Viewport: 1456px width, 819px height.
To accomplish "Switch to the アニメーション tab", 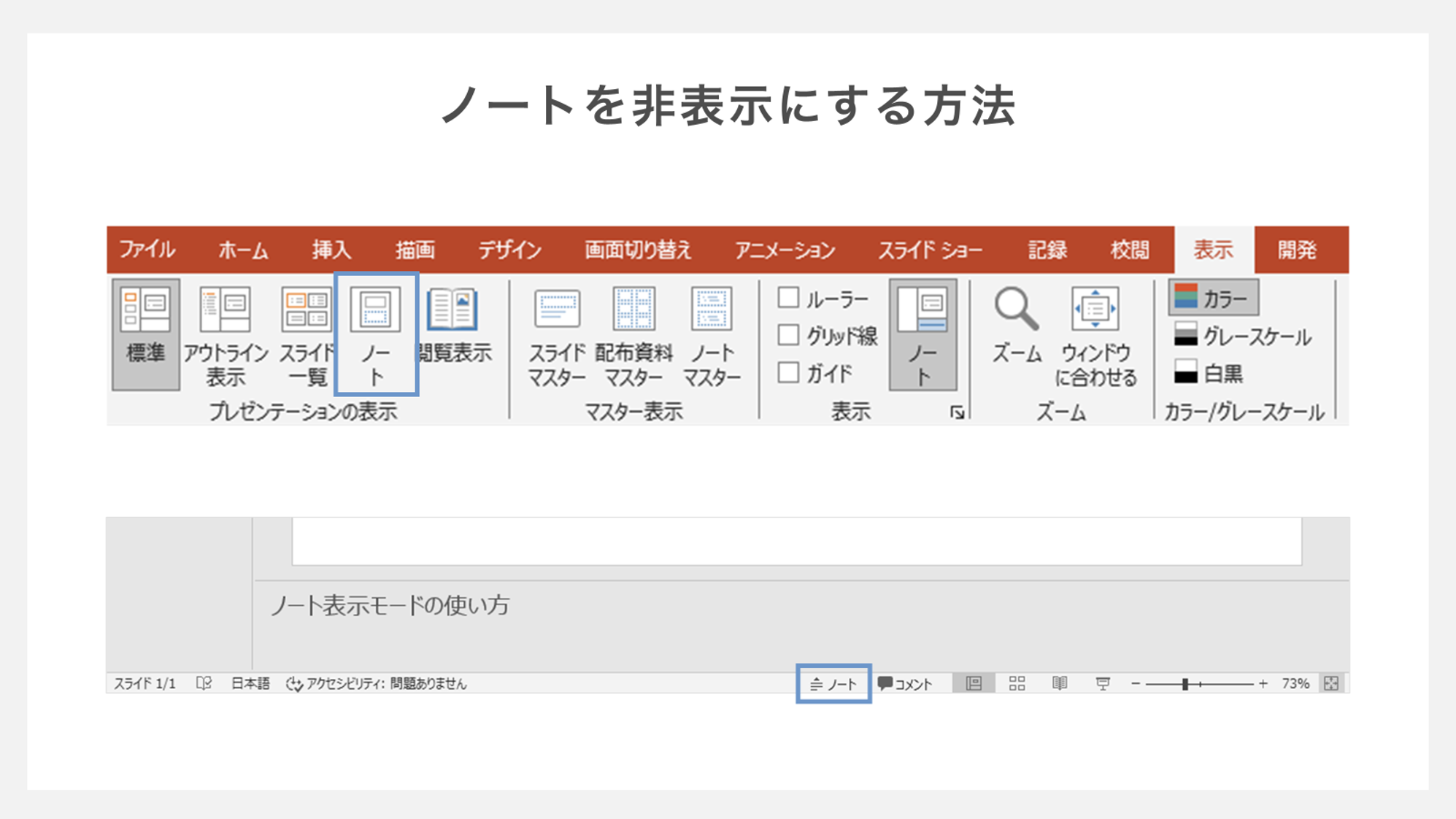I will point(785,250).
